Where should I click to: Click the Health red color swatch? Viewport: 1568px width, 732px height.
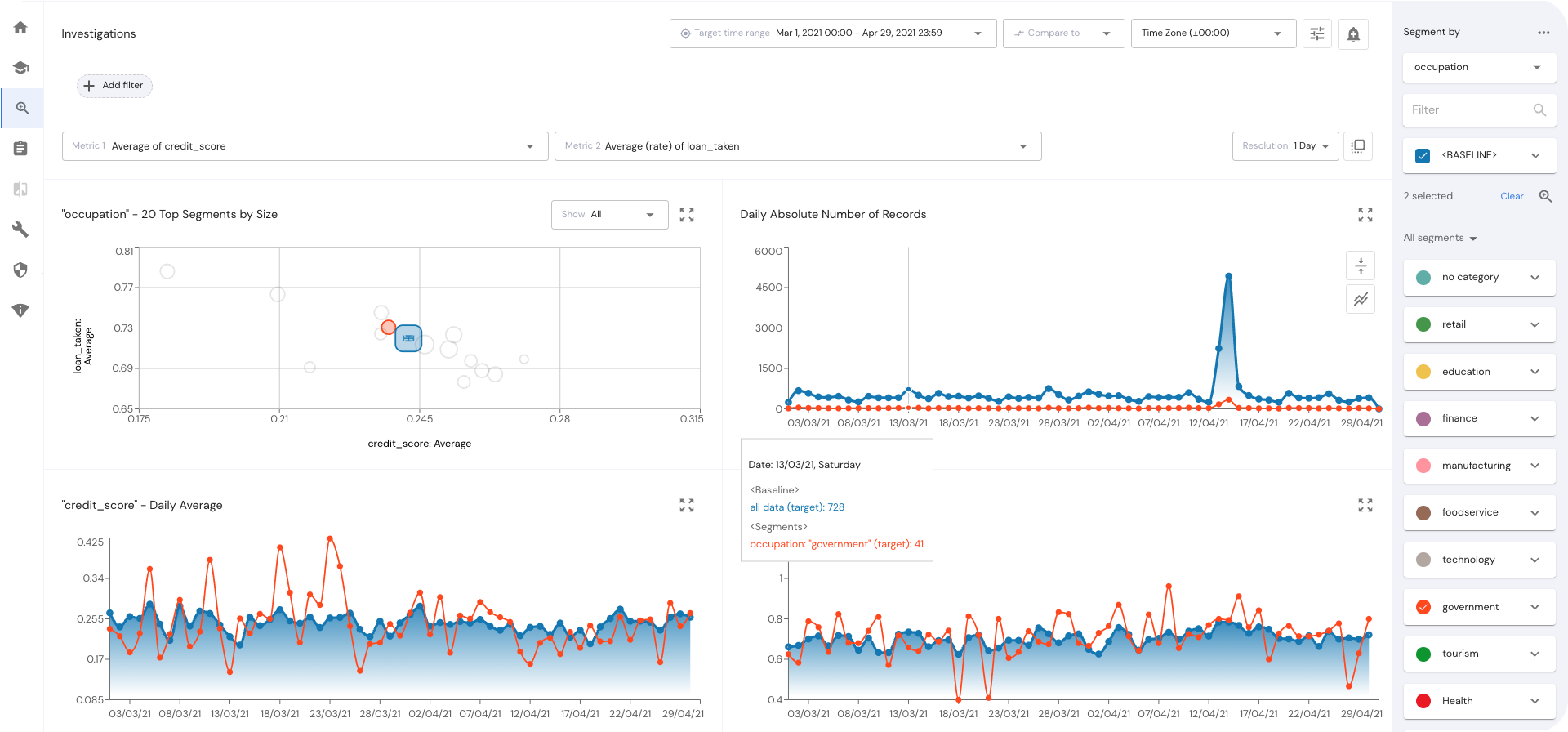coord(1423,701)
